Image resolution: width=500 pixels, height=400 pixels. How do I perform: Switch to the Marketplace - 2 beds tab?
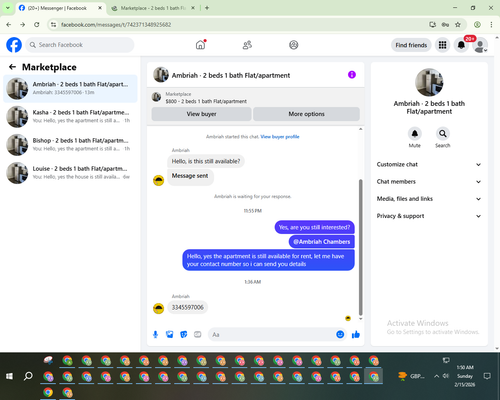[153, 8]
